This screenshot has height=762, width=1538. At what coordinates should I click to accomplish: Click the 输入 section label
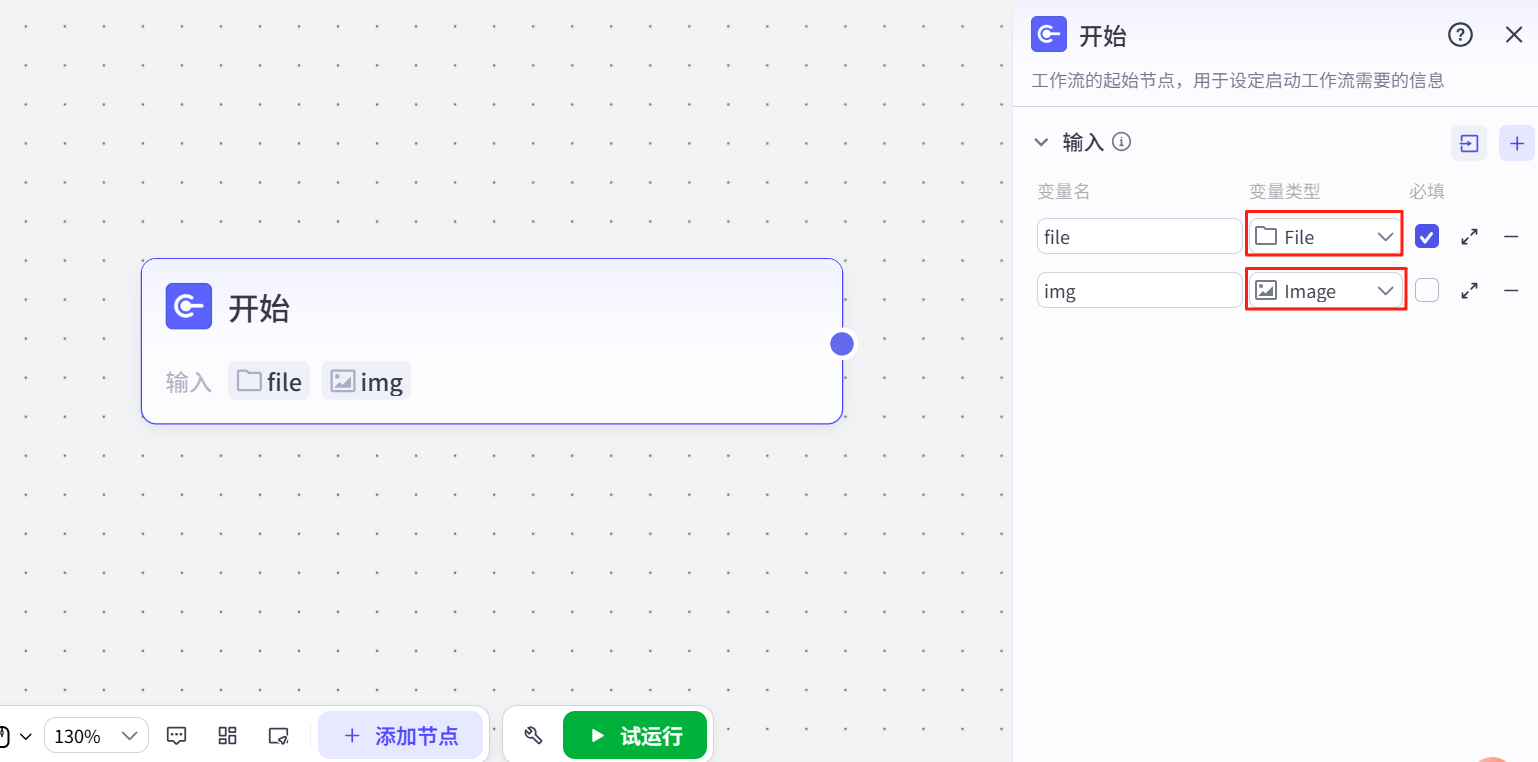(x=1083, y=142)
